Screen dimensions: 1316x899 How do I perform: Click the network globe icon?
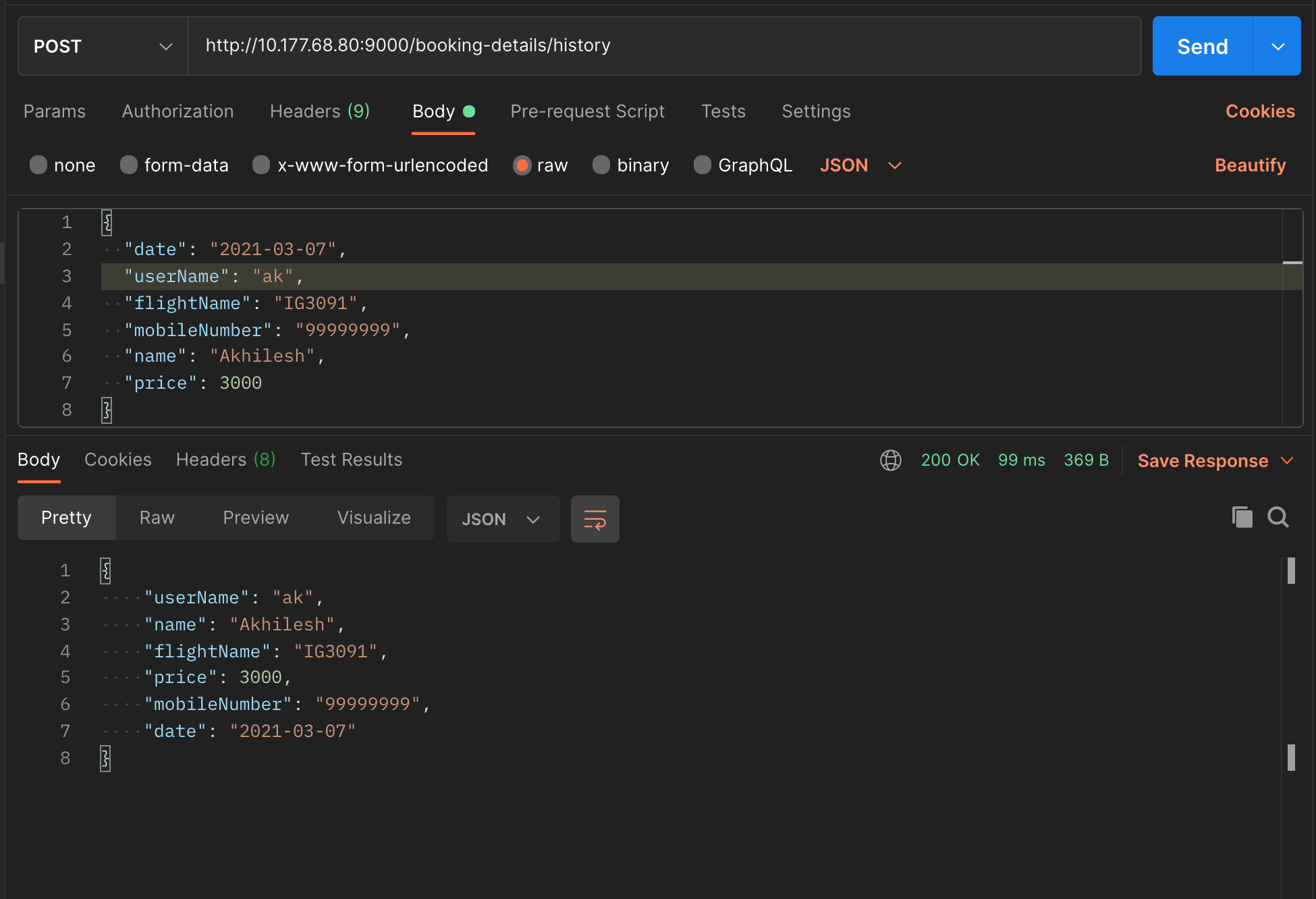pos(890,460)
